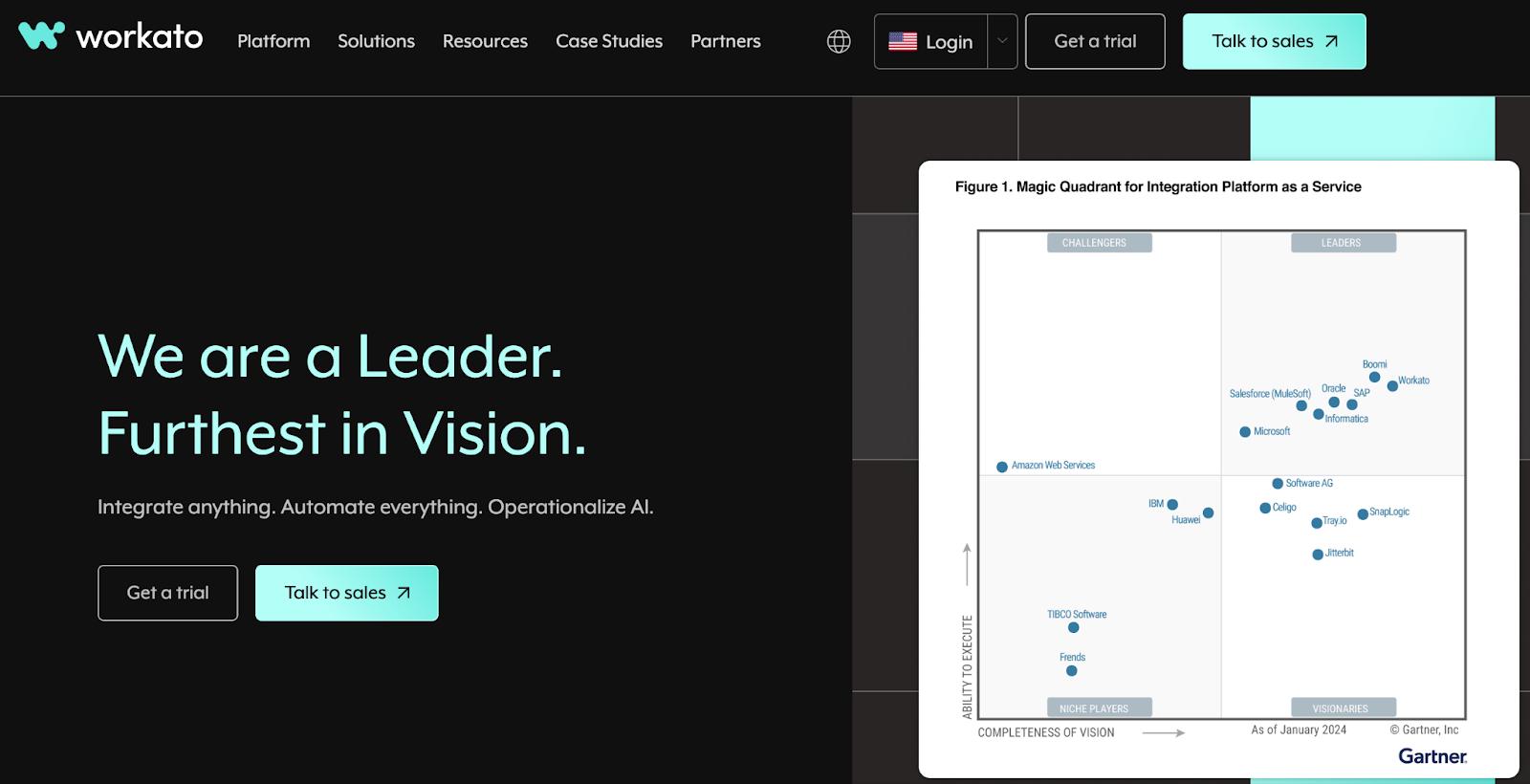Click the 'Integrate anything' tagline text
Image resolution: width=1530 pixels, height=784 pixels.
pyautogui.click(x=376, y=507)
